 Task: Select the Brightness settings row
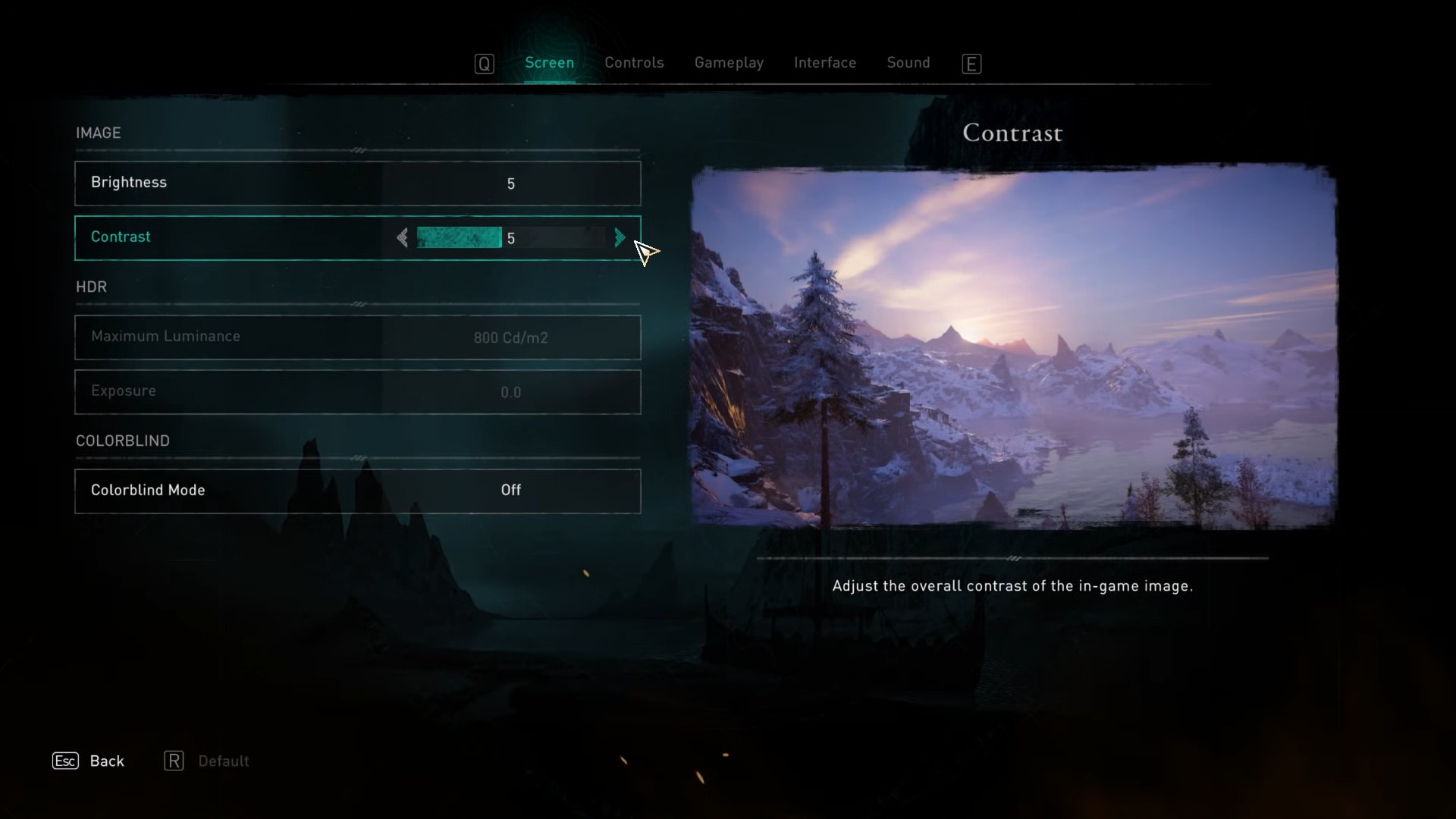click(x=357, y=183)
